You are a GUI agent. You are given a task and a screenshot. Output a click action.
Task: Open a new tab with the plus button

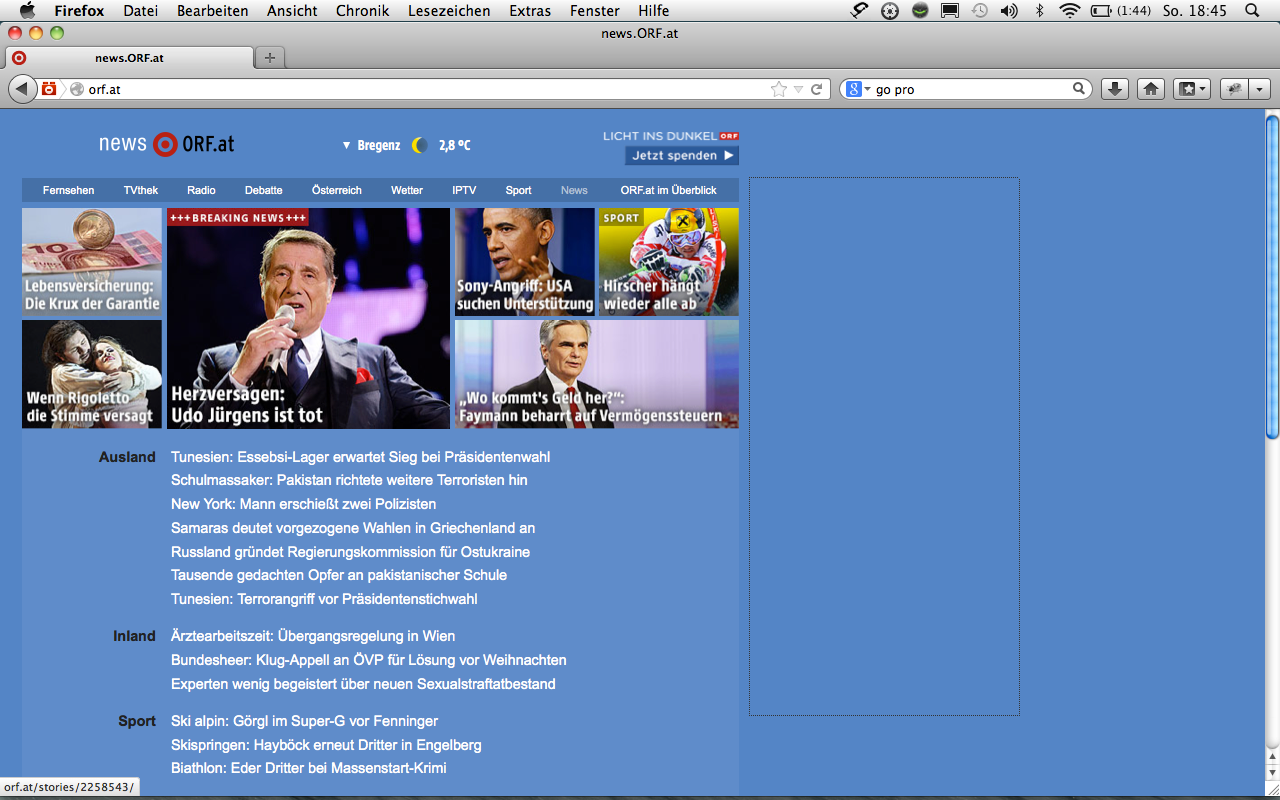(x=269, y=57)
